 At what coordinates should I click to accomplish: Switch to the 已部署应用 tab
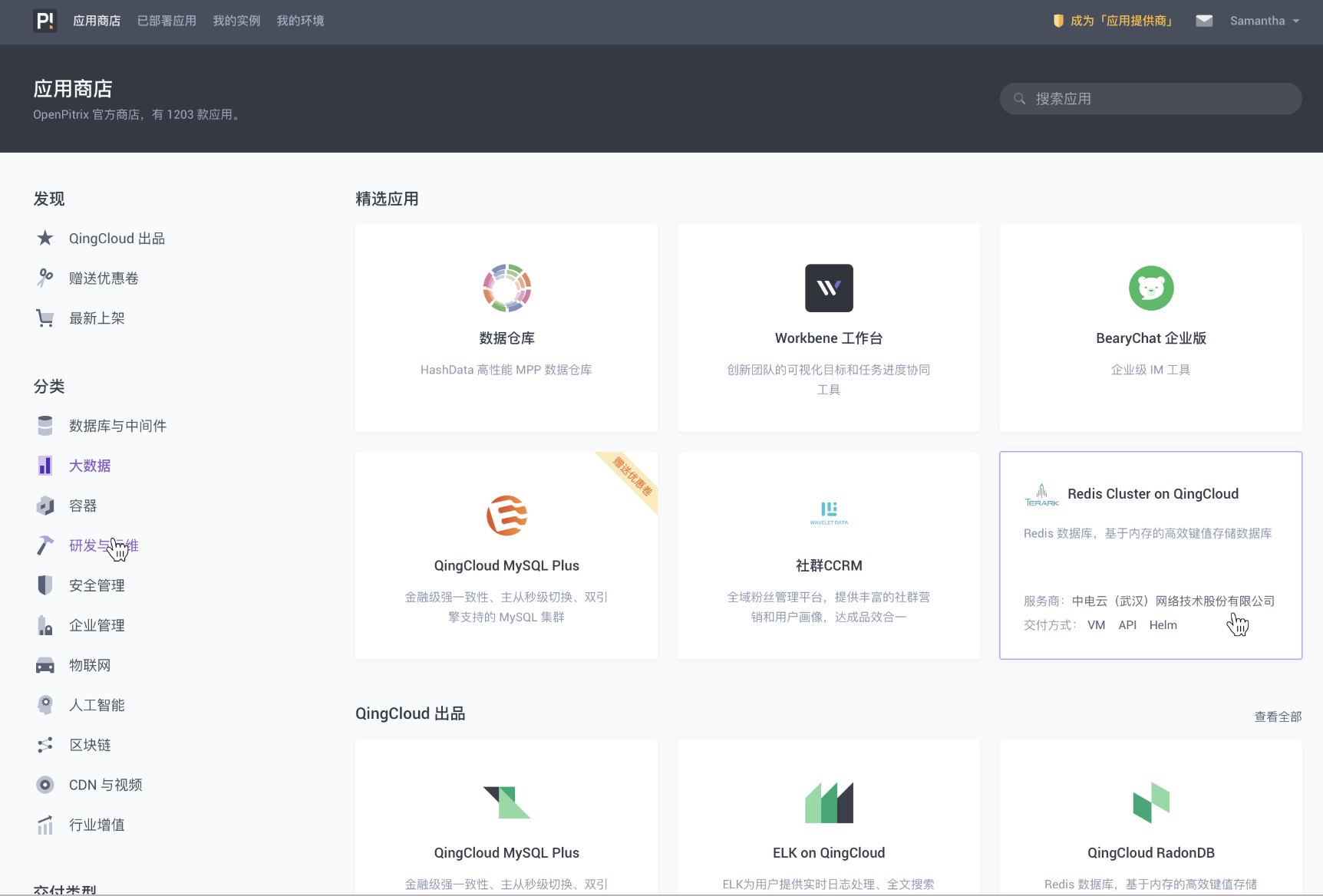click(167, 21)
